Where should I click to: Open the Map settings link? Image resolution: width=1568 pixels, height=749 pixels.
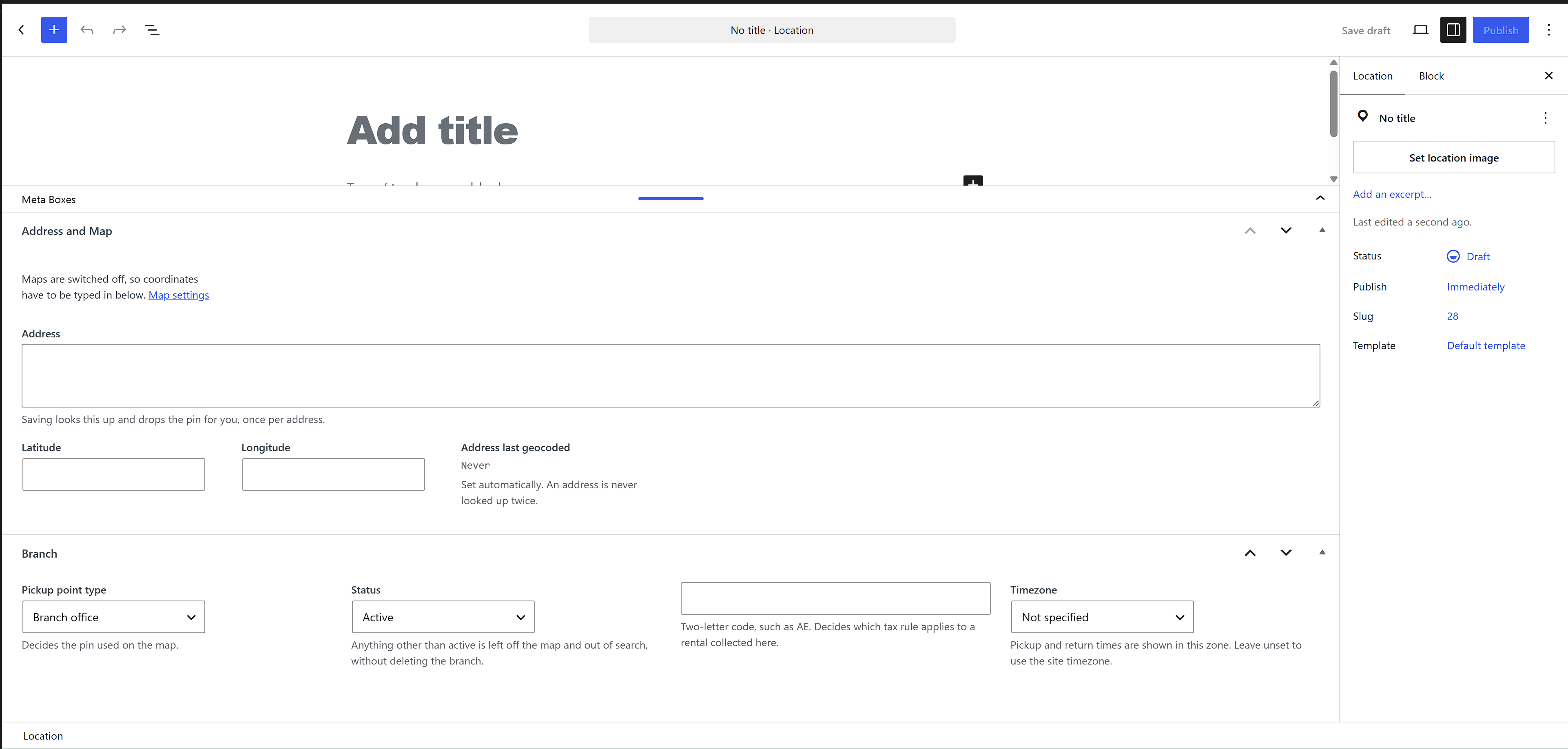coord(178,295)
